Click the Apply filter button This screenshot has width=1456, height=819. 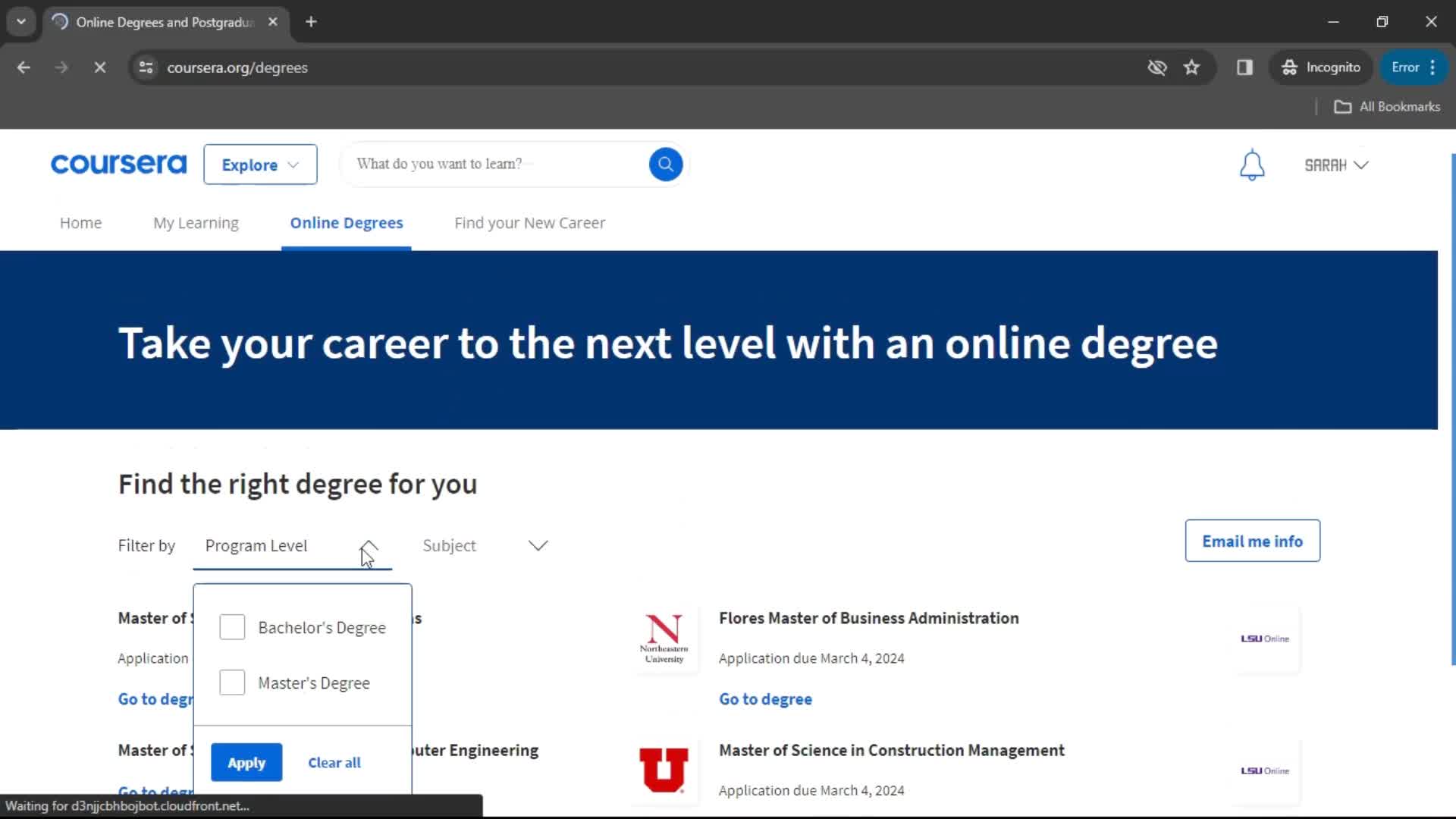(x=246, y=762)
